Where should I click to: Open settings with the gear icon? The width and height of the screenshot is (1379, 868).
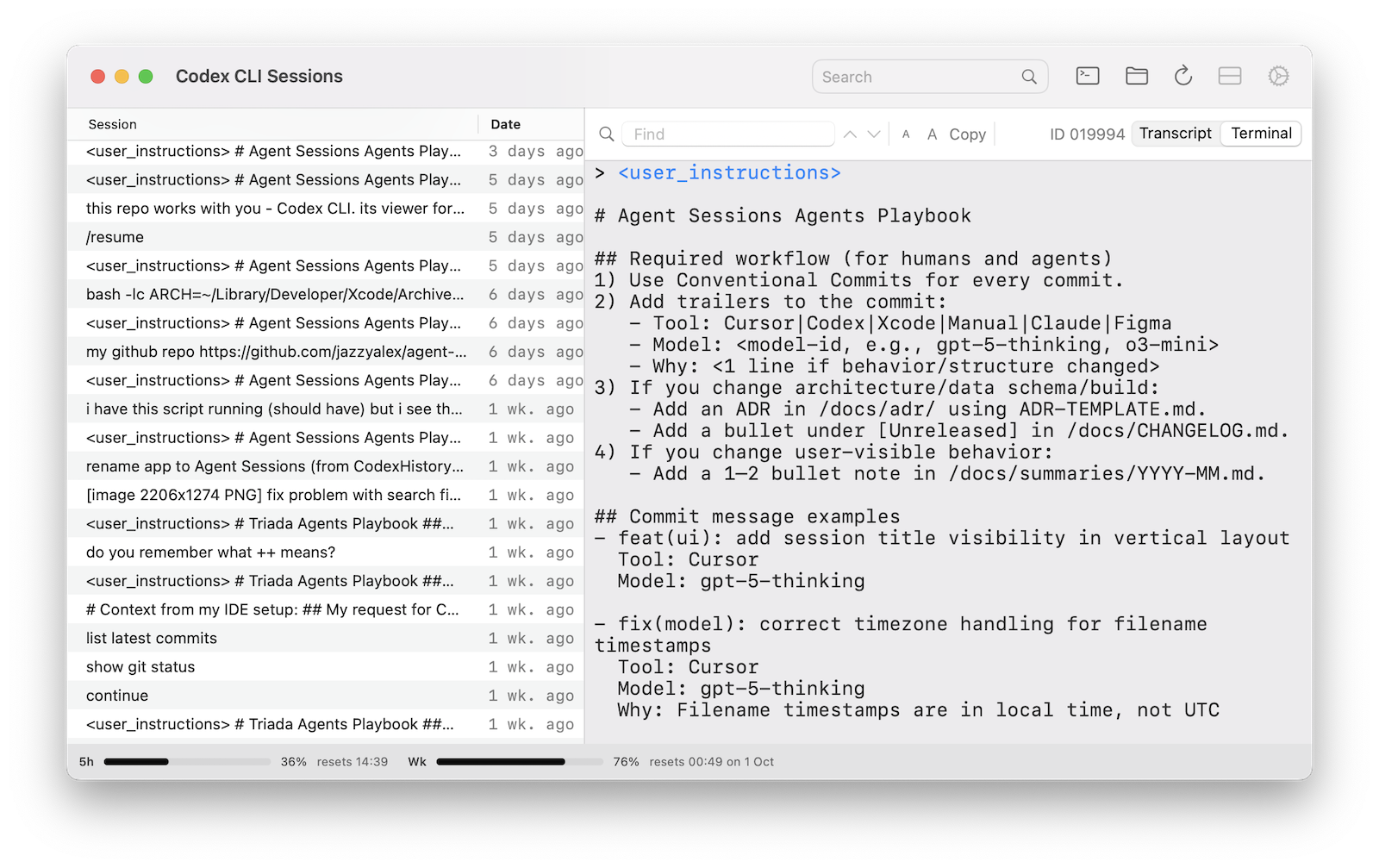pyautogui.click(x=1278, y=77)
